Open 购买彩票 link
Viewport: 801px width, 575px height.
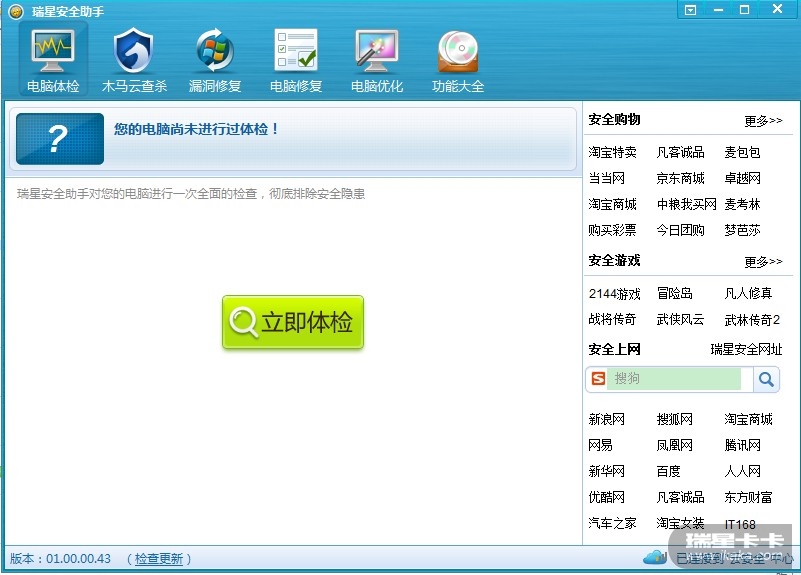point(612,230)
